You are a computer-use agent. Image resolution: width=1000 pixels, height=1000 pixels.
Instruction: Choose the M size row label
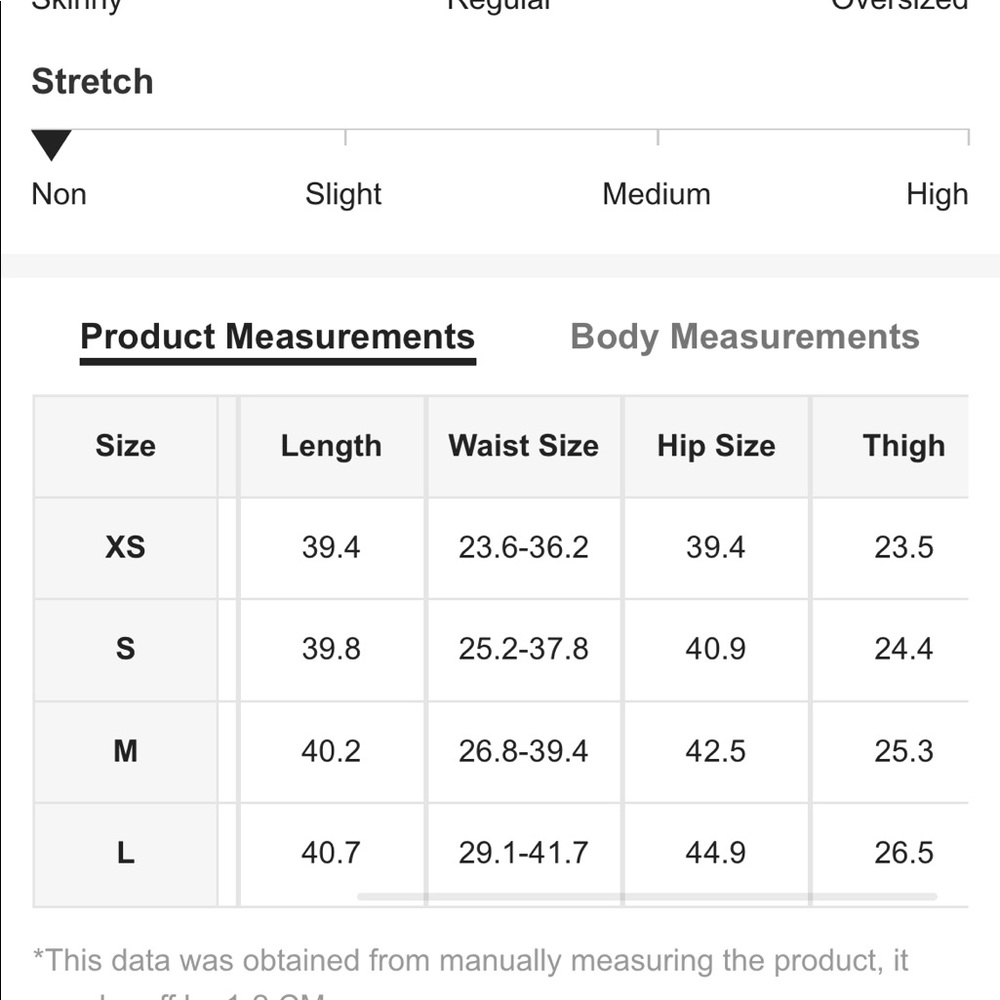click(125, 751)
